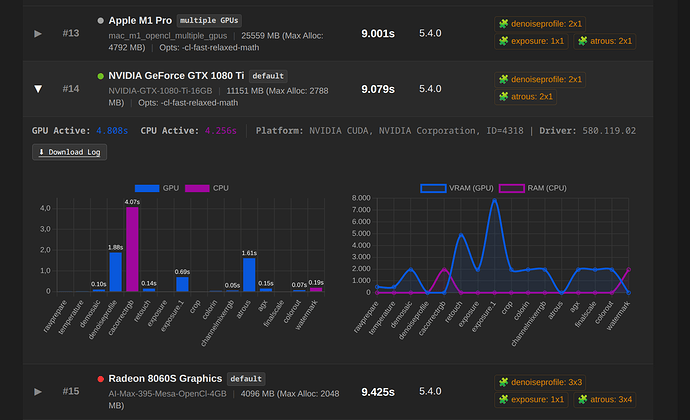Viewport: 690px width, 420px height.
Task: Toggle RAM (CPU) line in chart legend
Action: [532, 188]
